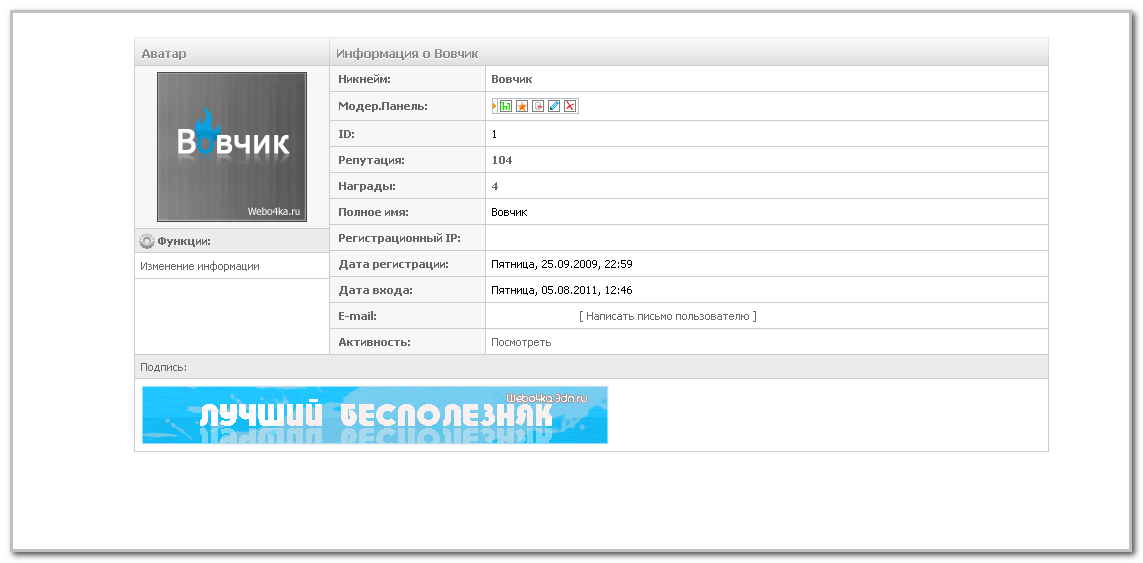Click the document icon in moderator panel

point(538,106)
